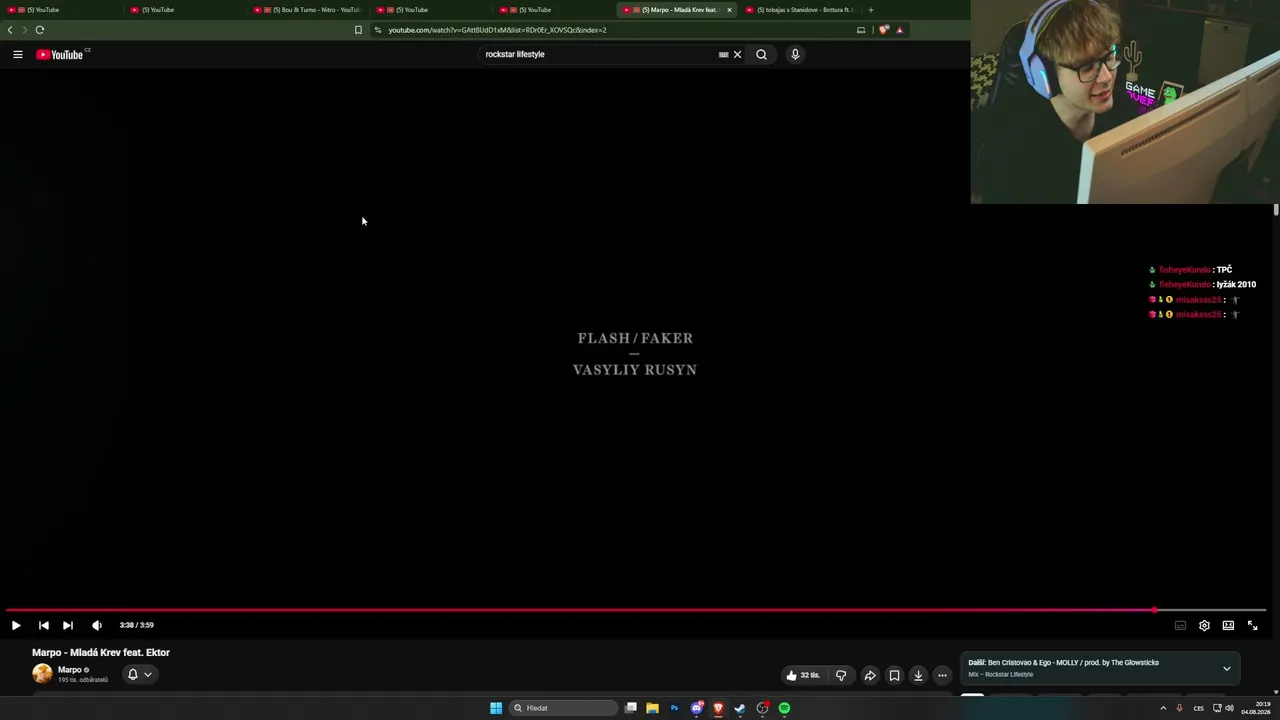Viewport: 1280px width, 720px height.
Task: Clear the search query with the X
Action: tap(738, 54)
